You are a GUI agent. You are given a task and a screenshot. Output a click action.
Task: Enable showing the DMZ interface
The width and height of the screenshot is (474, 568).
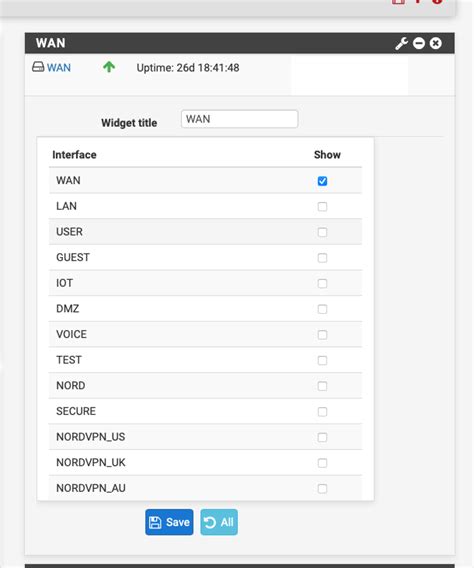322,309
